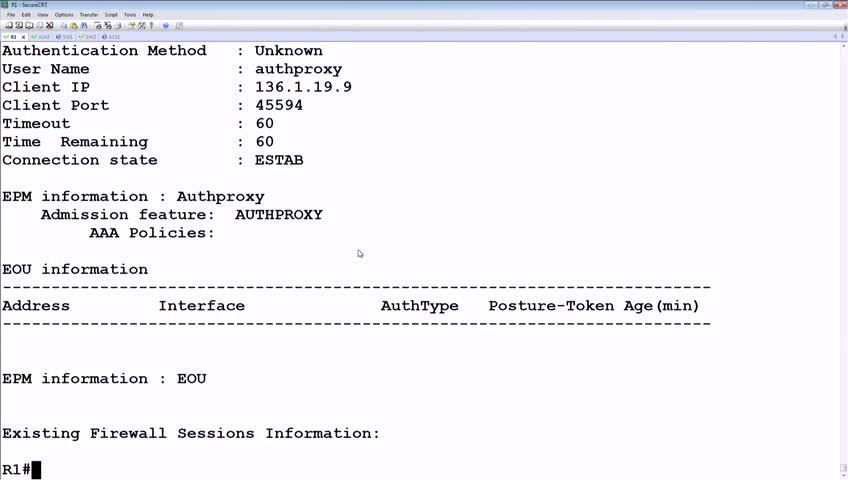Image resolution: width=848 pixels, height=480 pixels.
Task: Switch to the SW2 session tab
Action: (x=87, y=37)
